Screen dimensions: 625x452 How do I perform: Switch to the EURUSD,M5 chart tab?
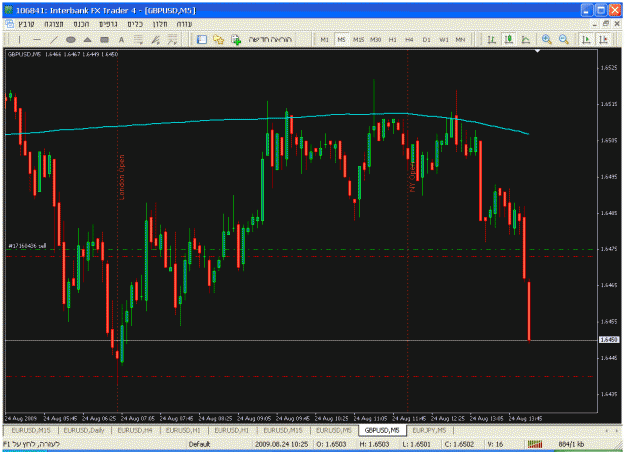pyautogui.click(x=334, y=430)
